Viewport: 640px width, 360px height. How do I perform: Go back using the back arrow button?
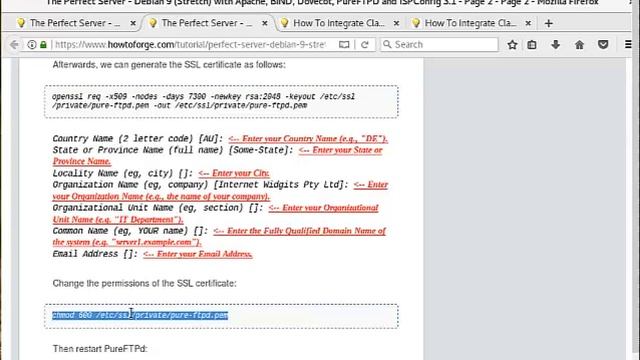[x=14, y=44]
